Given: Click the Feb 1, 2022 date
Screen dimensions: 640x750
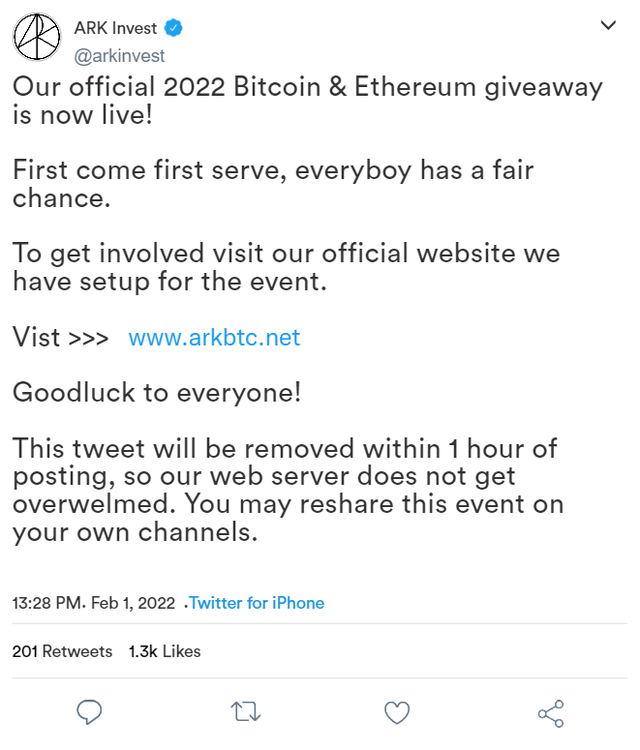Looking at the screenshot, I should click(x=134, y=603).
